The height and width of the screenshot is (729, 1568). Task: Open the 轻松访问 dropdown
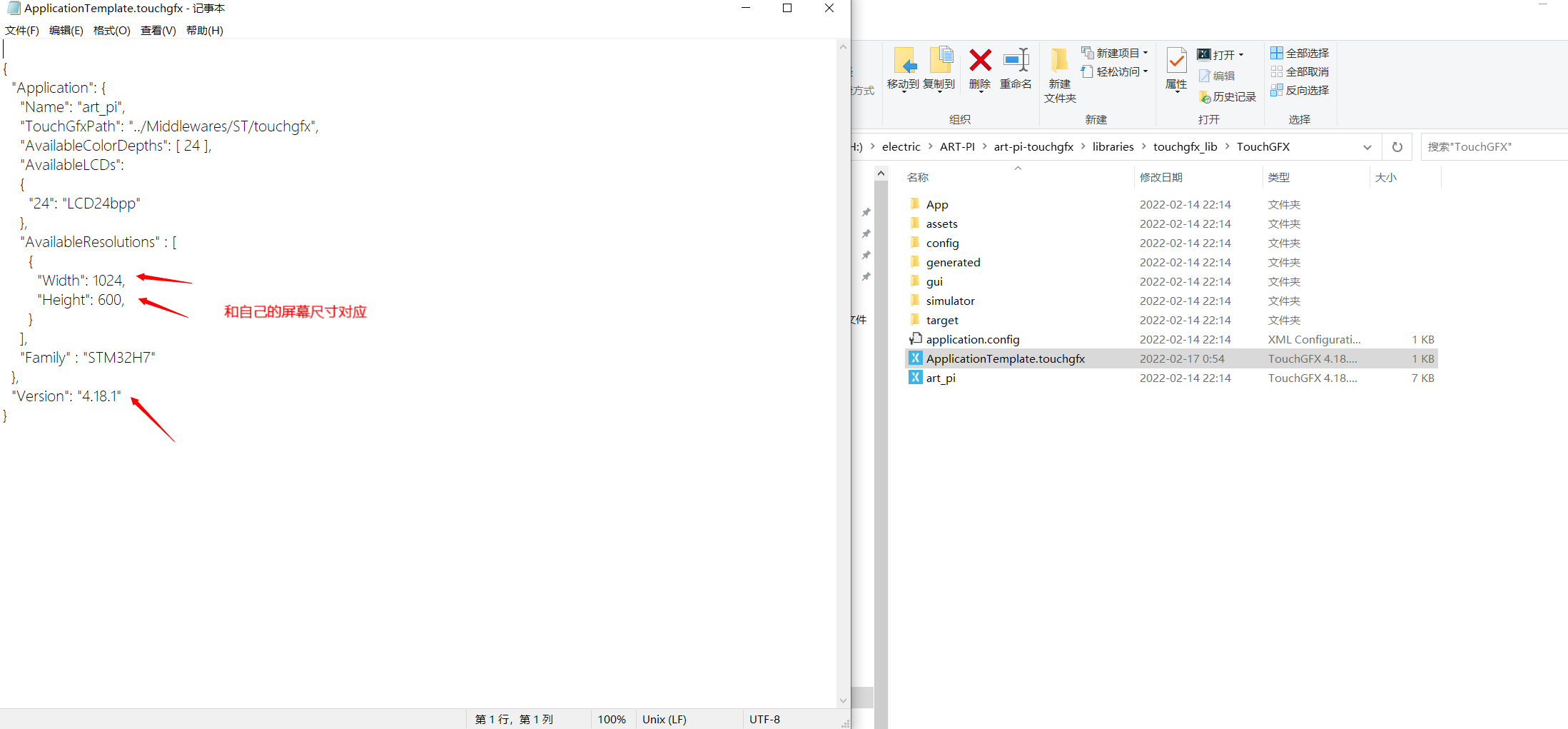pos(1114,71)
